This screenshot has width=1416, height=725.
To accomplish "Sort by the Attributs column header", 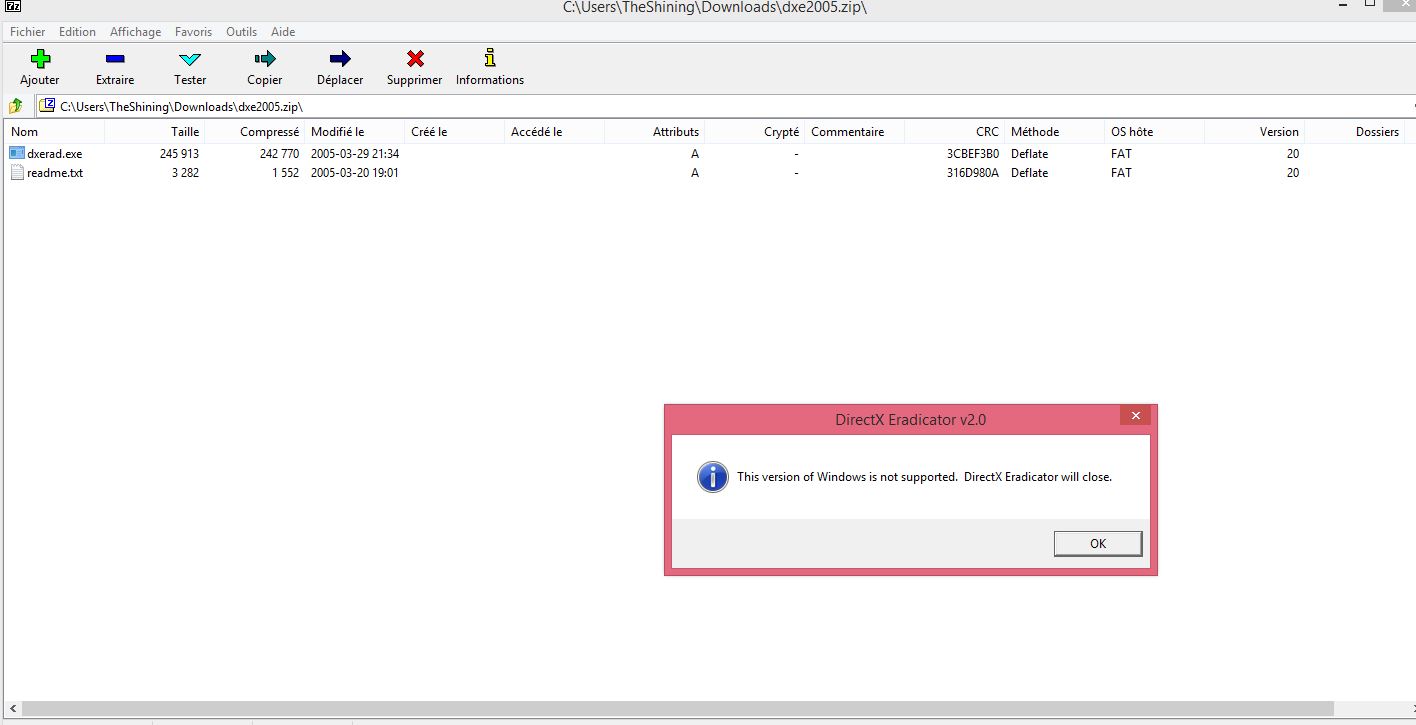I will tap(655, 132).
